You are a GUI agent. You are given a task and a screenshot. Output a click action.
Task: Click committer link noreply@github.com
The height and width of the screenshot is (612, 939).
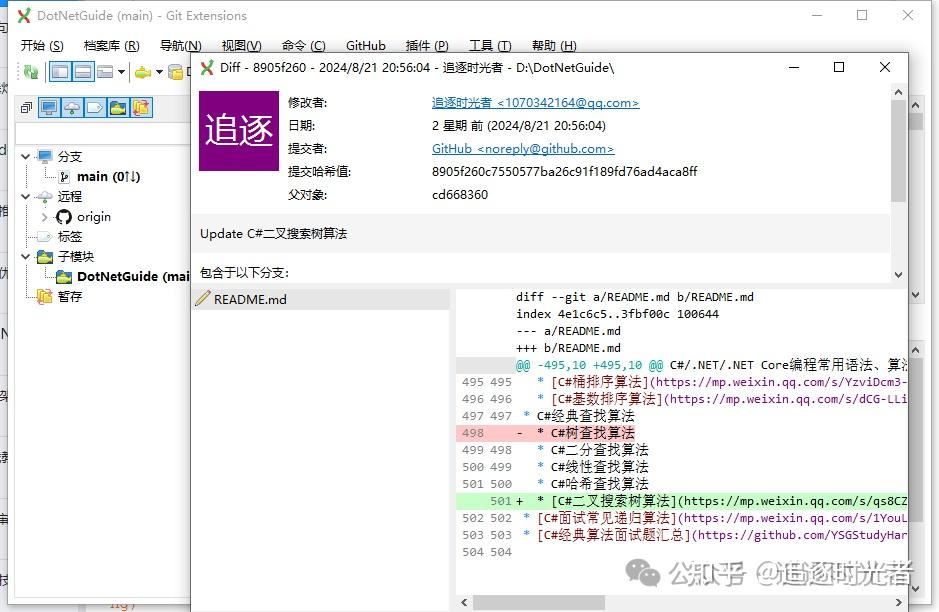pyautogui.click(x=523, y=149)
